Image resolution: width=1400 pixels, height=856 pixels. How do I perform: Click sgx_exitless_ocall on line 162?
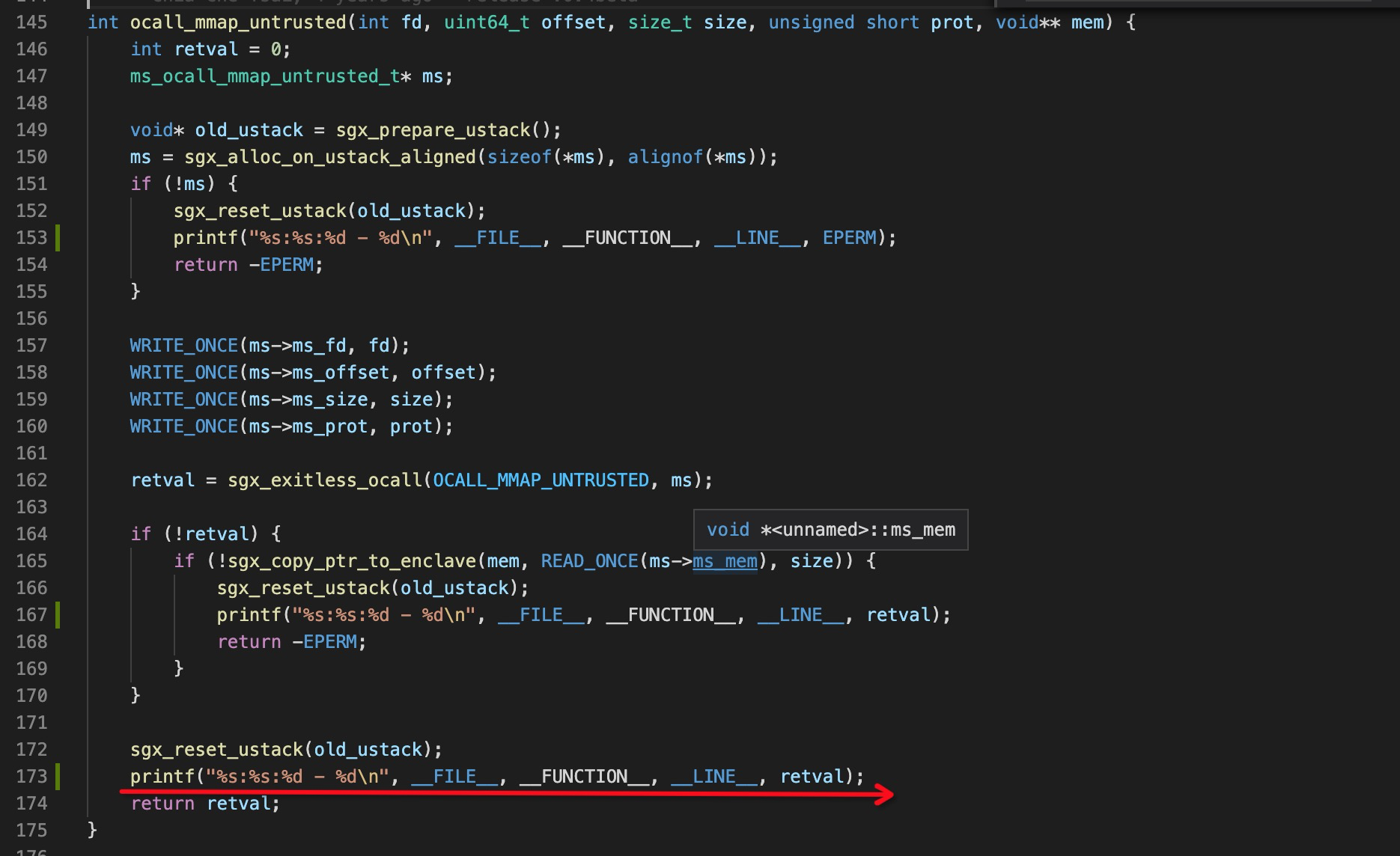coord(325,480)
